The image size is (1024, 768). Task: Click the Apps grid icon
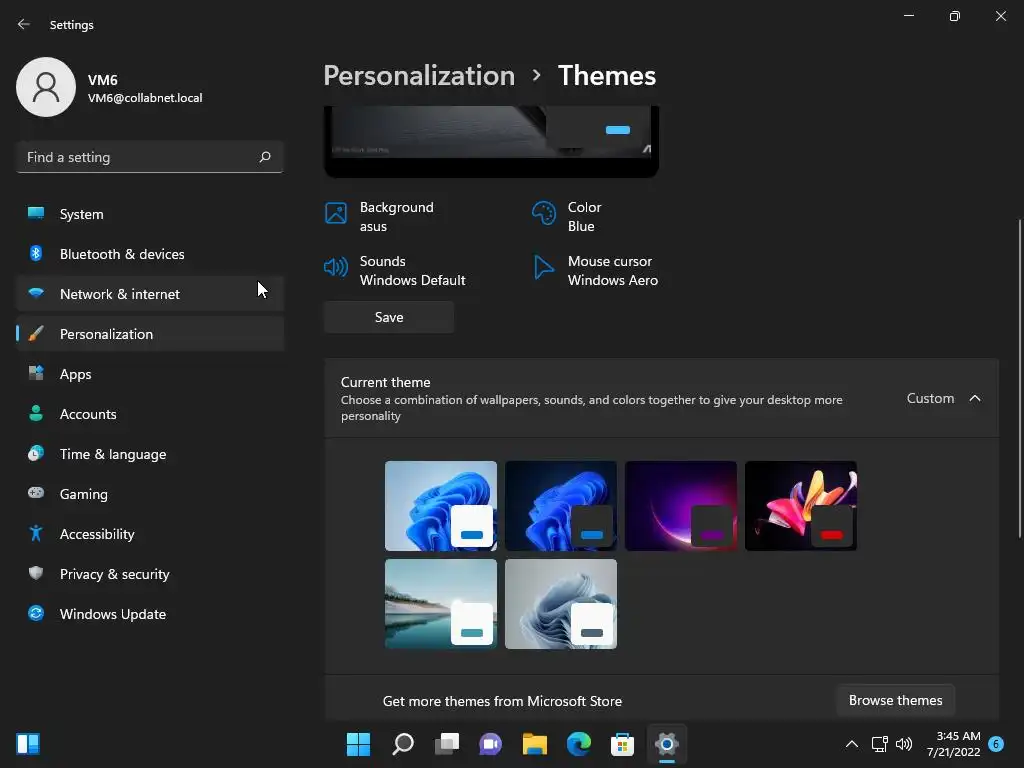click(x=36, y=373)
